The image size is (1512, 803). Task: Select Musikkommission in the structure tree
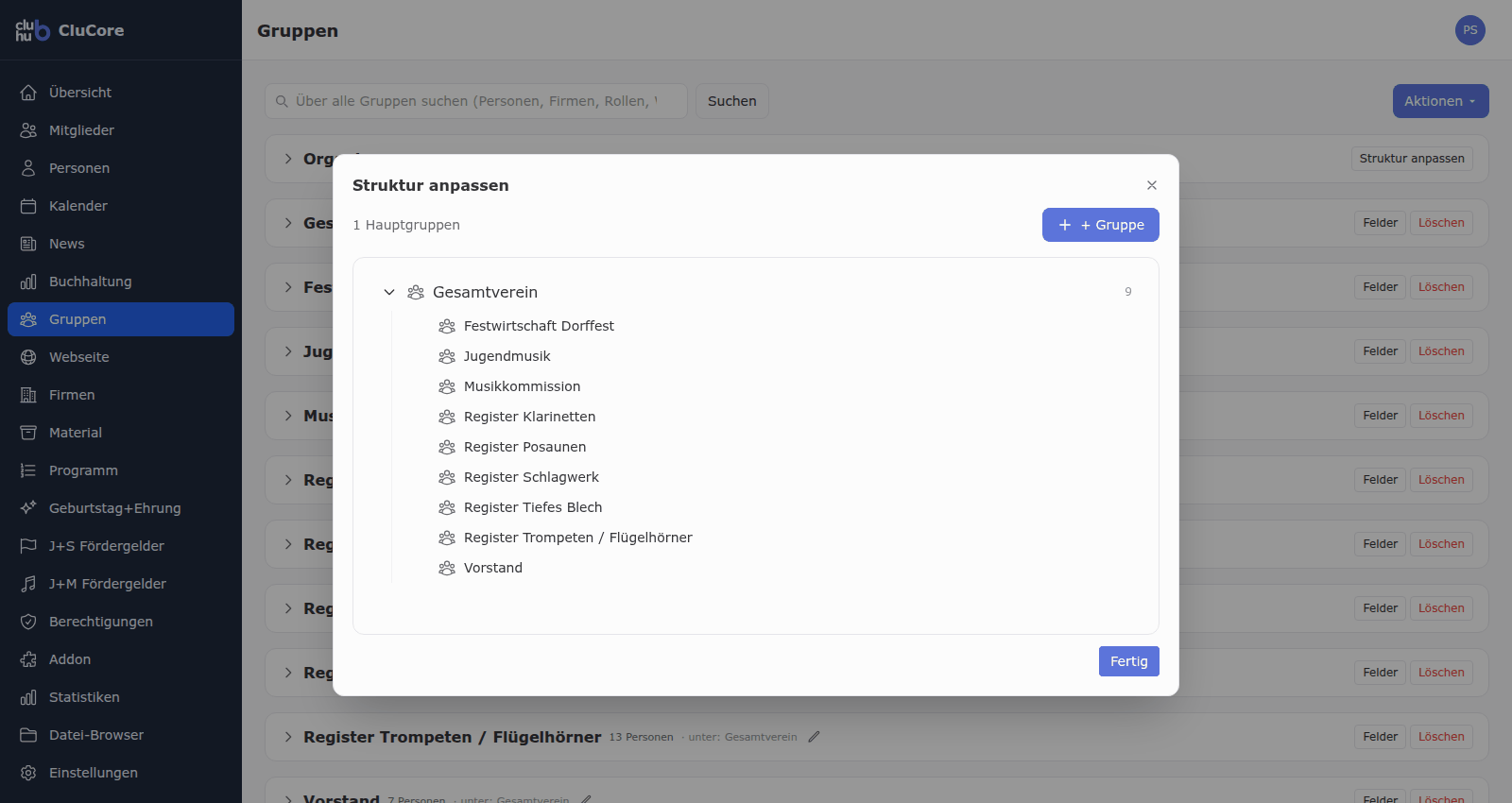[x=522, y=386]
